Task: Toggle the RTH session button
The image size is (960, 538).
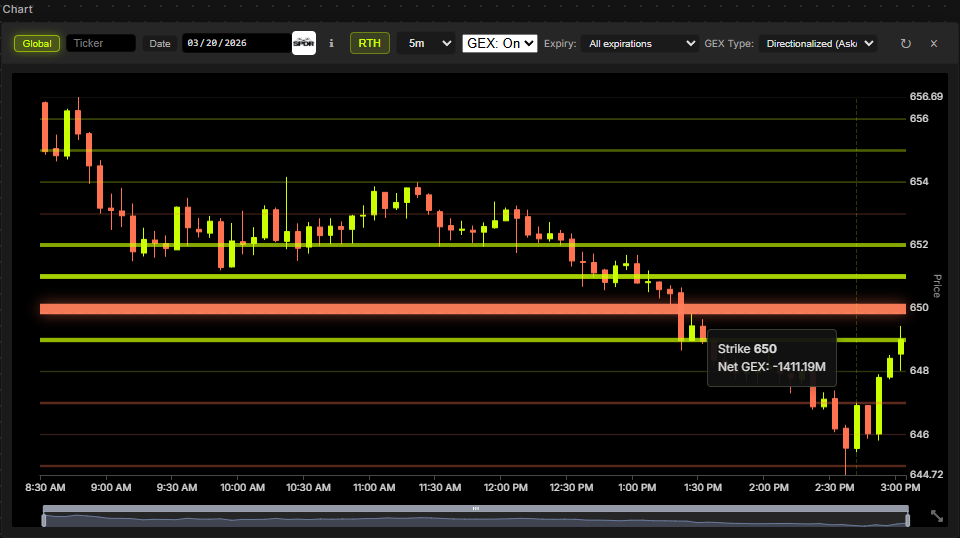Action: pos(369,44)
